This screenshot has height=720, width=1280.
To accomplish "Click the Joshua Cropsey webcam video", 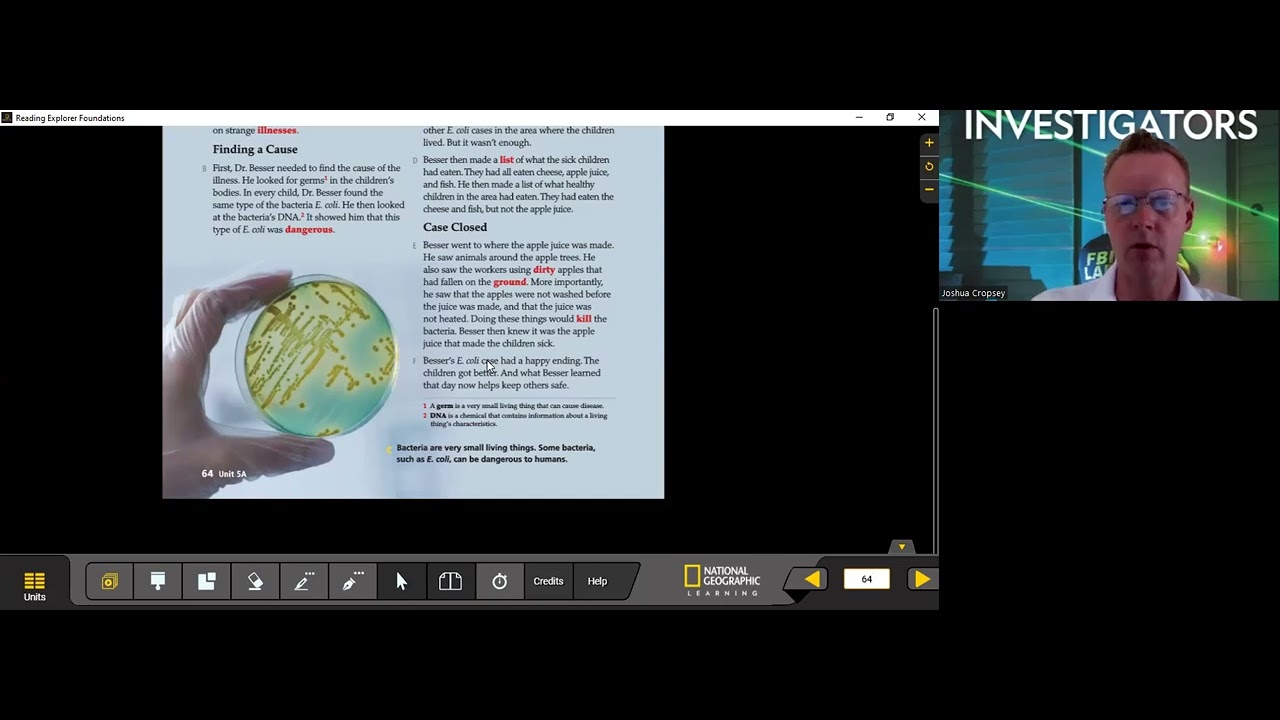I will point(1109,205).
